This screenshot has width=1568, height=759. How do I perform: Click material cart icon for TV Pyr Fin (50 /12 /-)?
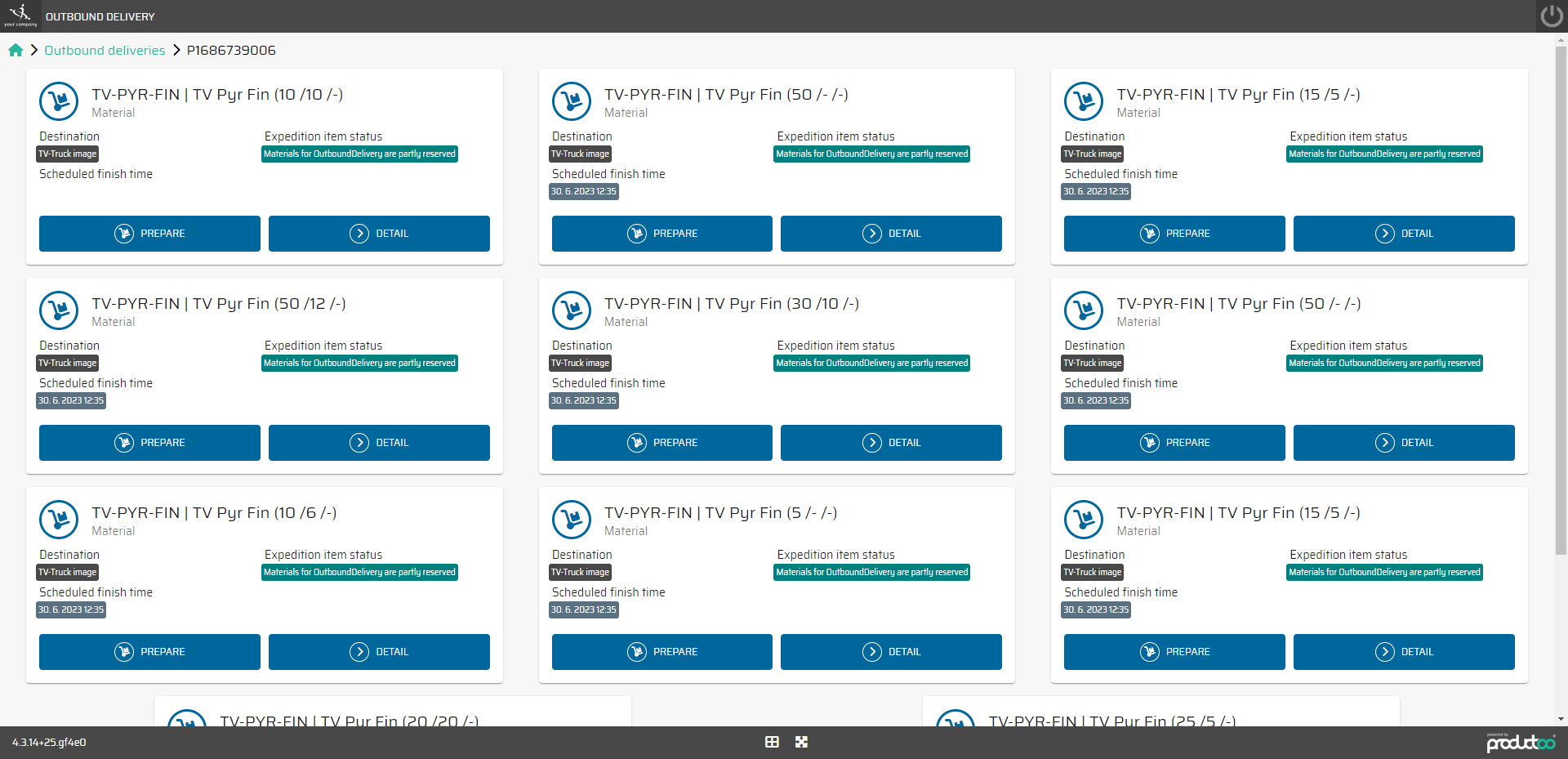tap(59, 310)
